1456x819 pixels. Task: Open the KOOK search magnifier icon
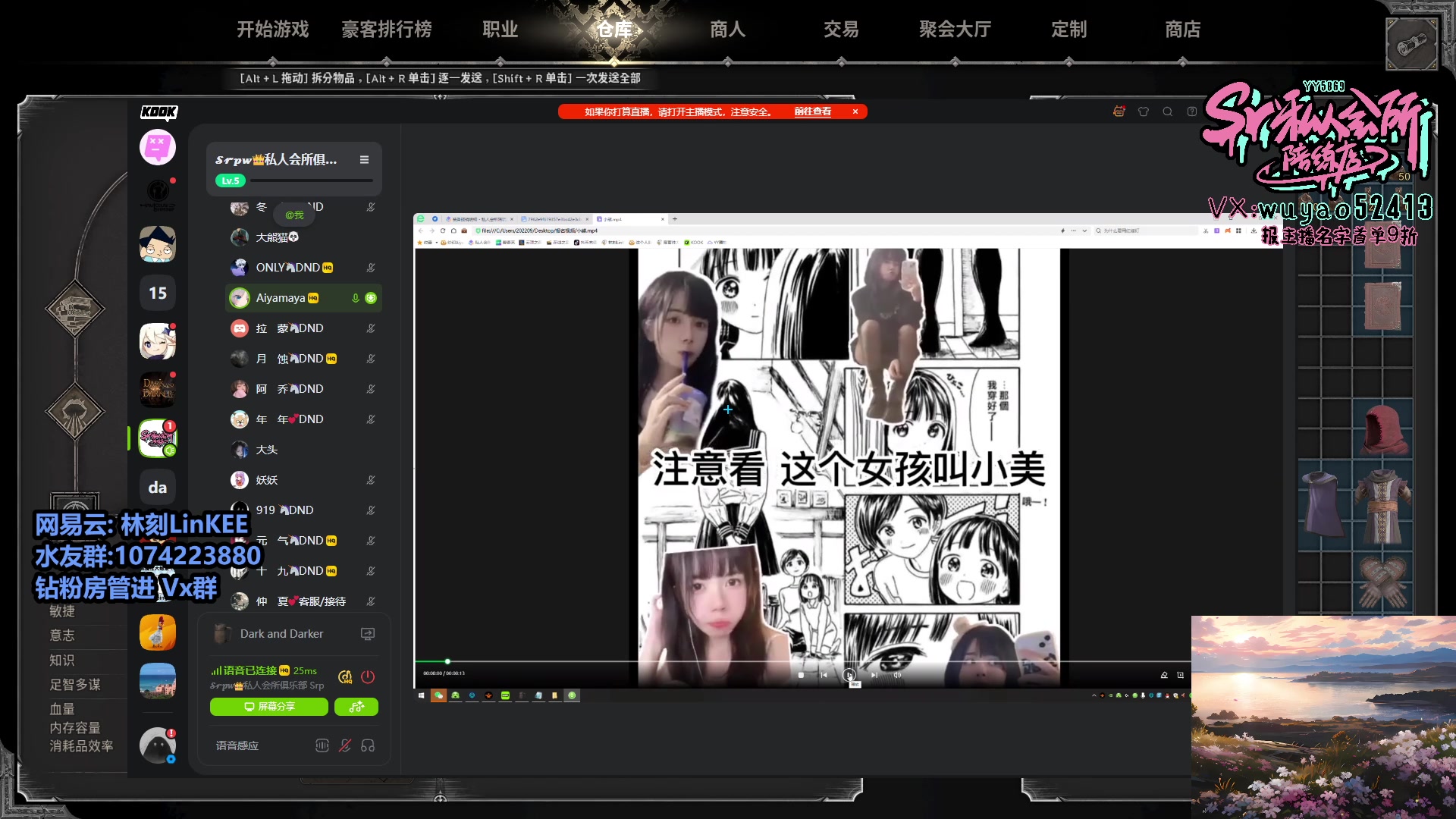click(x=1168, y=111)
